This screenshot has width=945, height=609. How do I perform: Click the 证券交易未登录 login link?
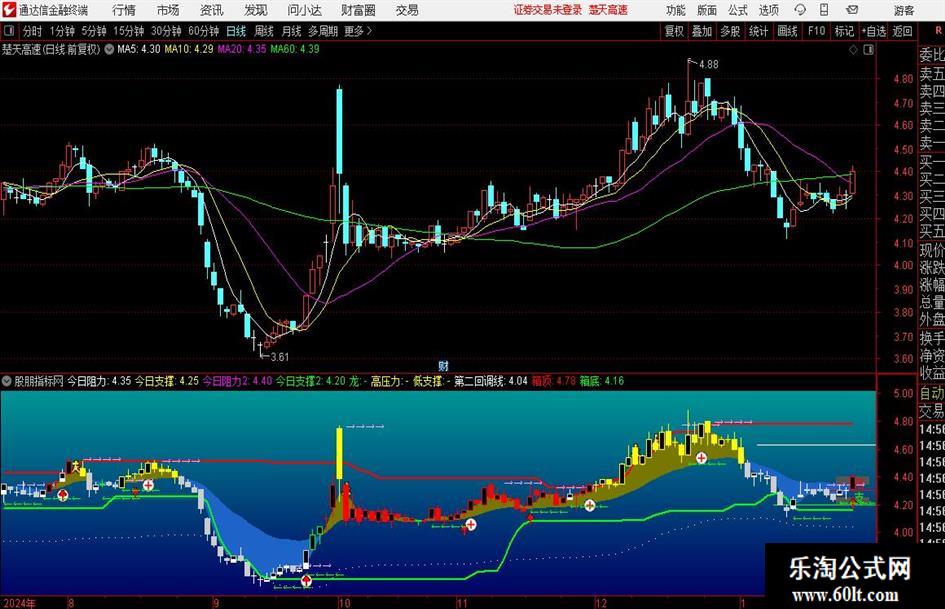tap(548, 10)
